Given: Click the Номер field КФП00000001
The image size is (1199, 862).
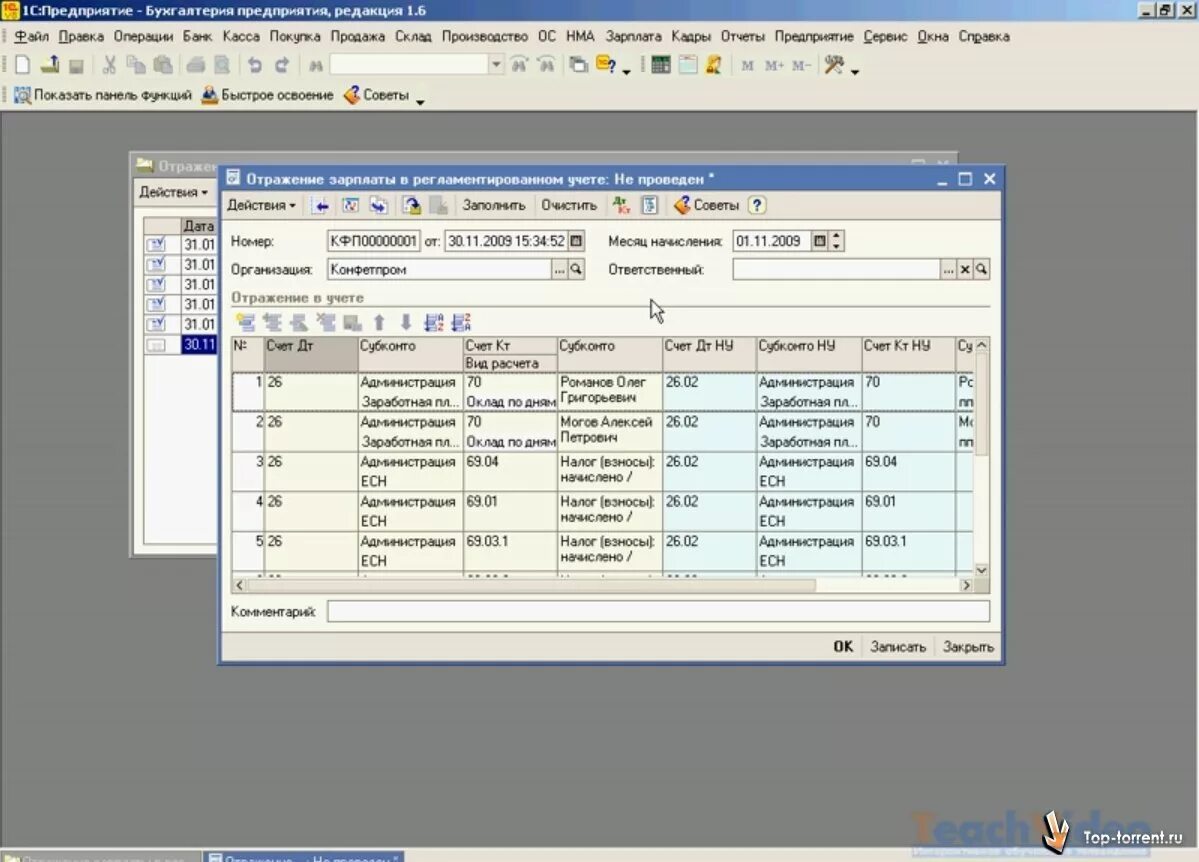Looking at the screenshot, I should coord(373,242).
